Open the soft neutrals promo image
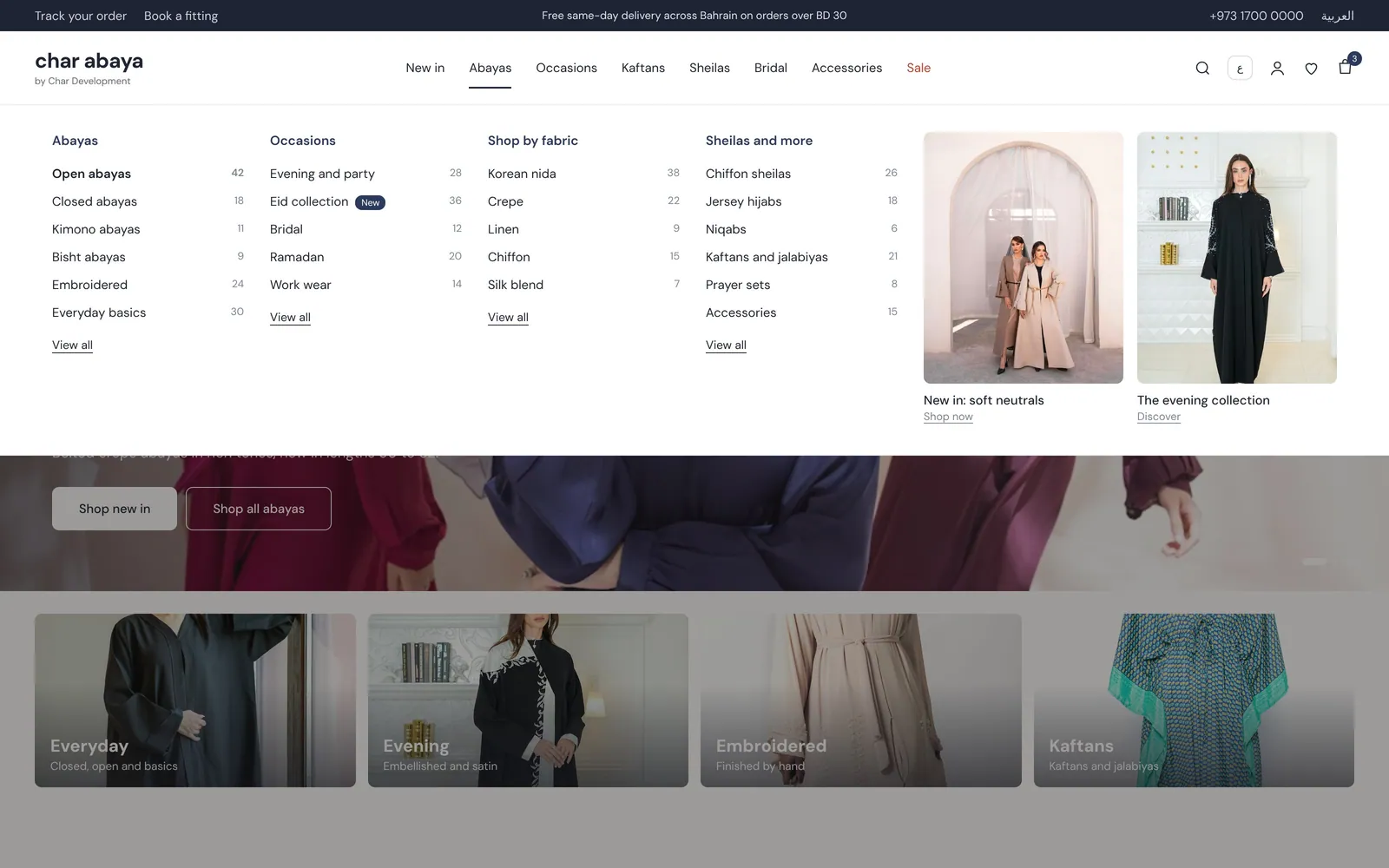 (x=1024, y=258)
